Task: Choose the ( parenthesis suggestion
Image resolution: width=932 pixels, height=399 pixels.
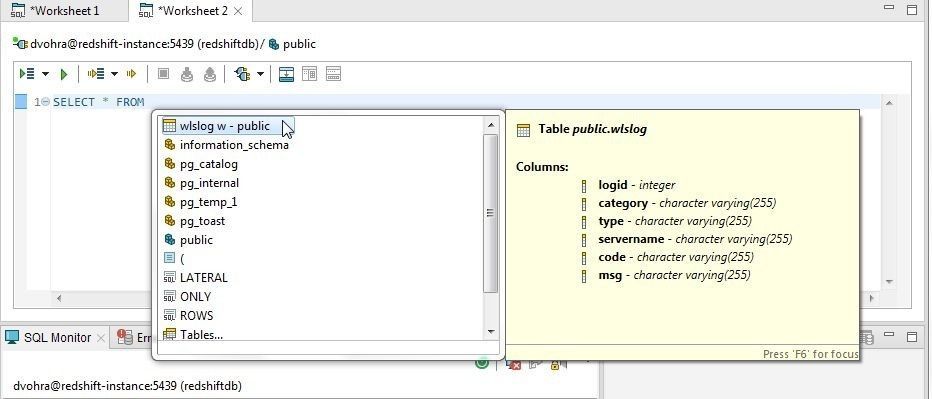Action: click(182, 259)
